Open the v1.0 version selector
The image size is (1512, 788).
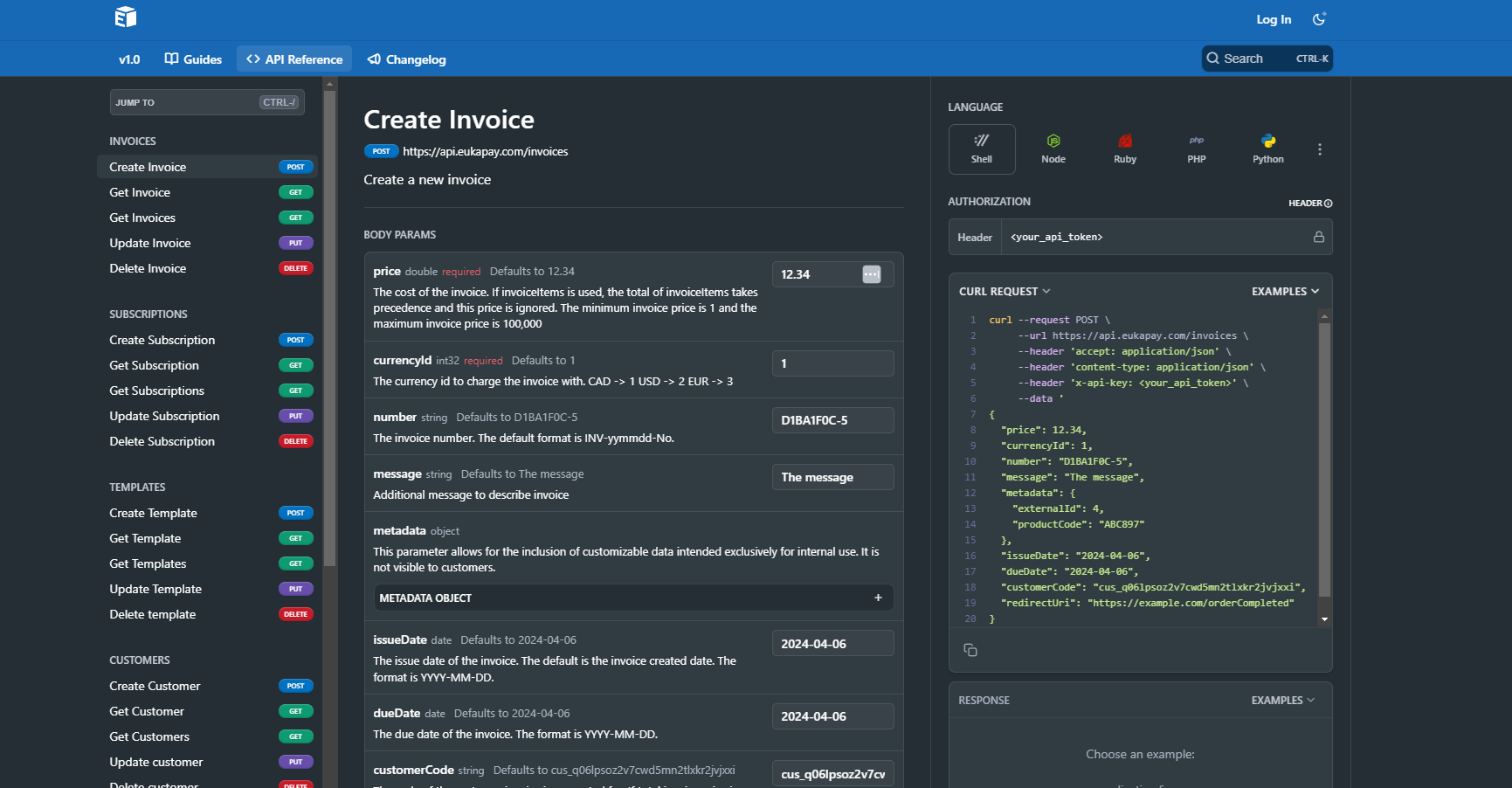[x=129, y=59]
